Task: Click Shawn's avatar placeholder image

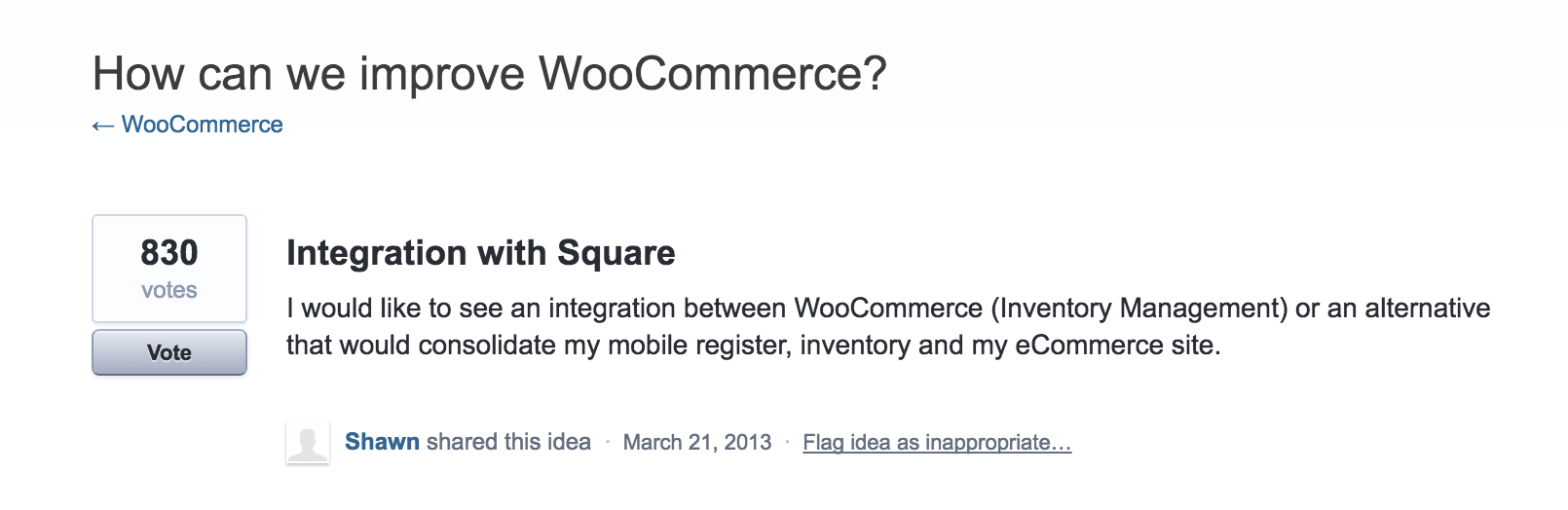Action: coord(308,443)
